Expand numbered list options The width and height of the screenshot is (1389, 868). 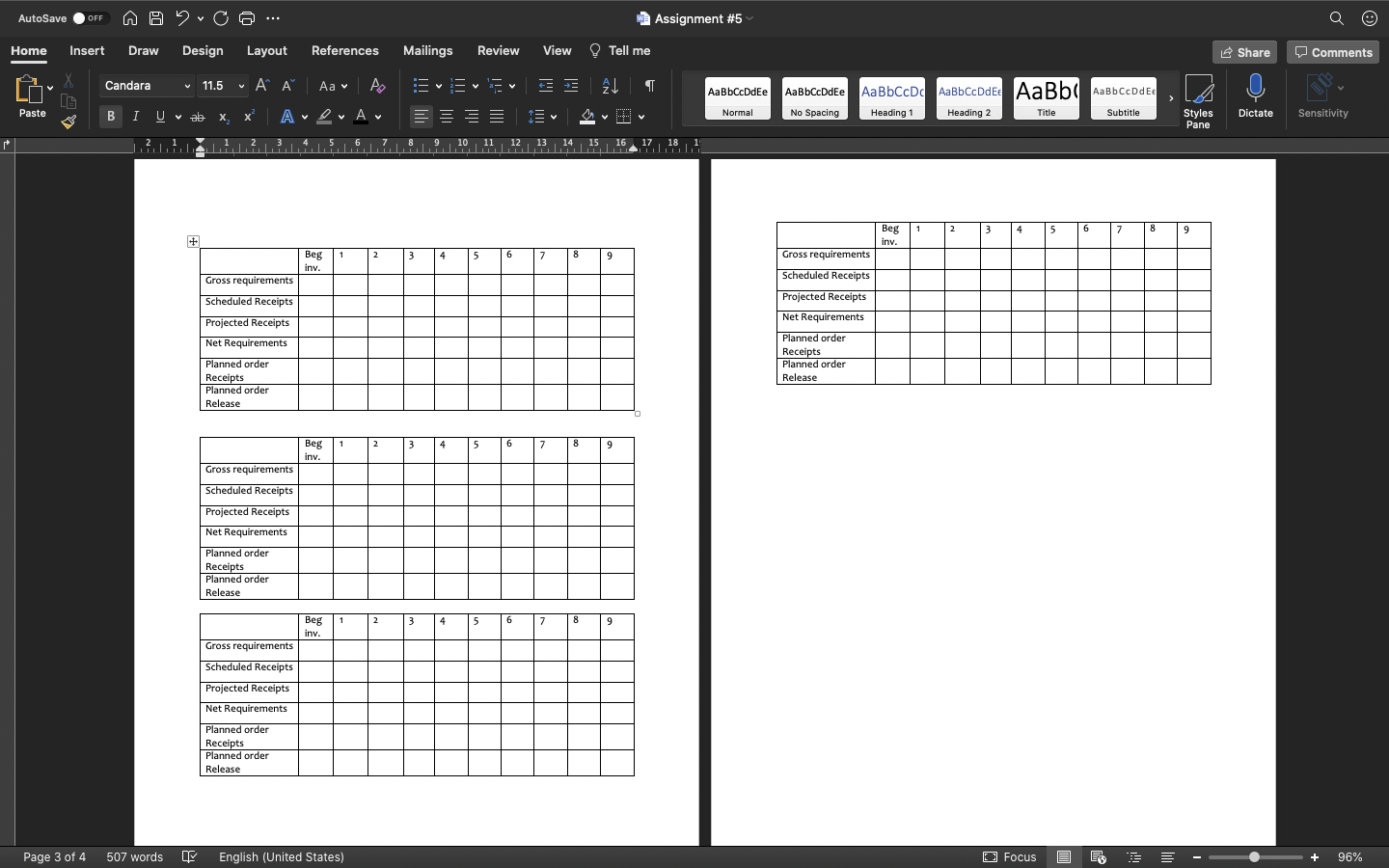476,86
